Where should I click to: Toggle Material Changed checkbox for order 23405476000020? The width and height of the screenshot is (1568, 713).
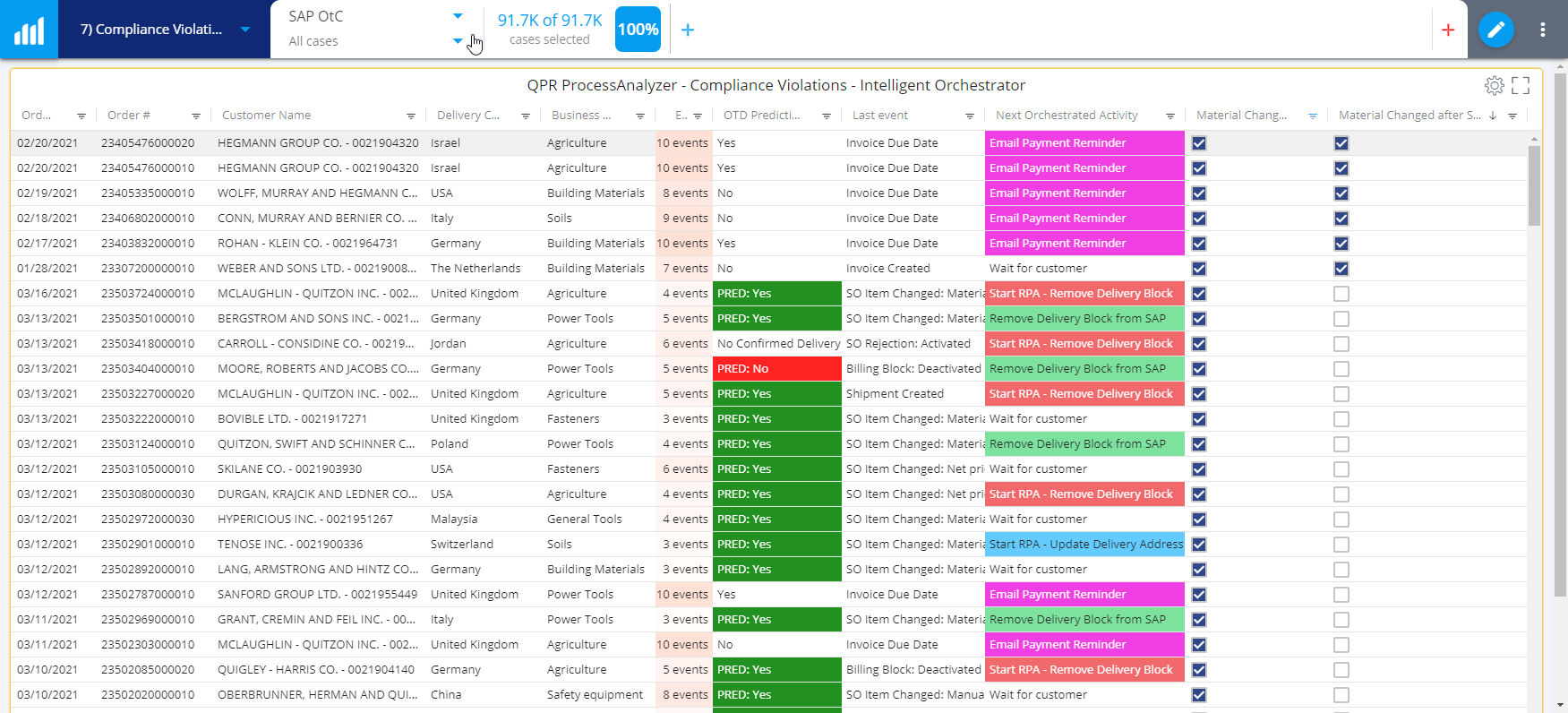(x=1199, y=143)
